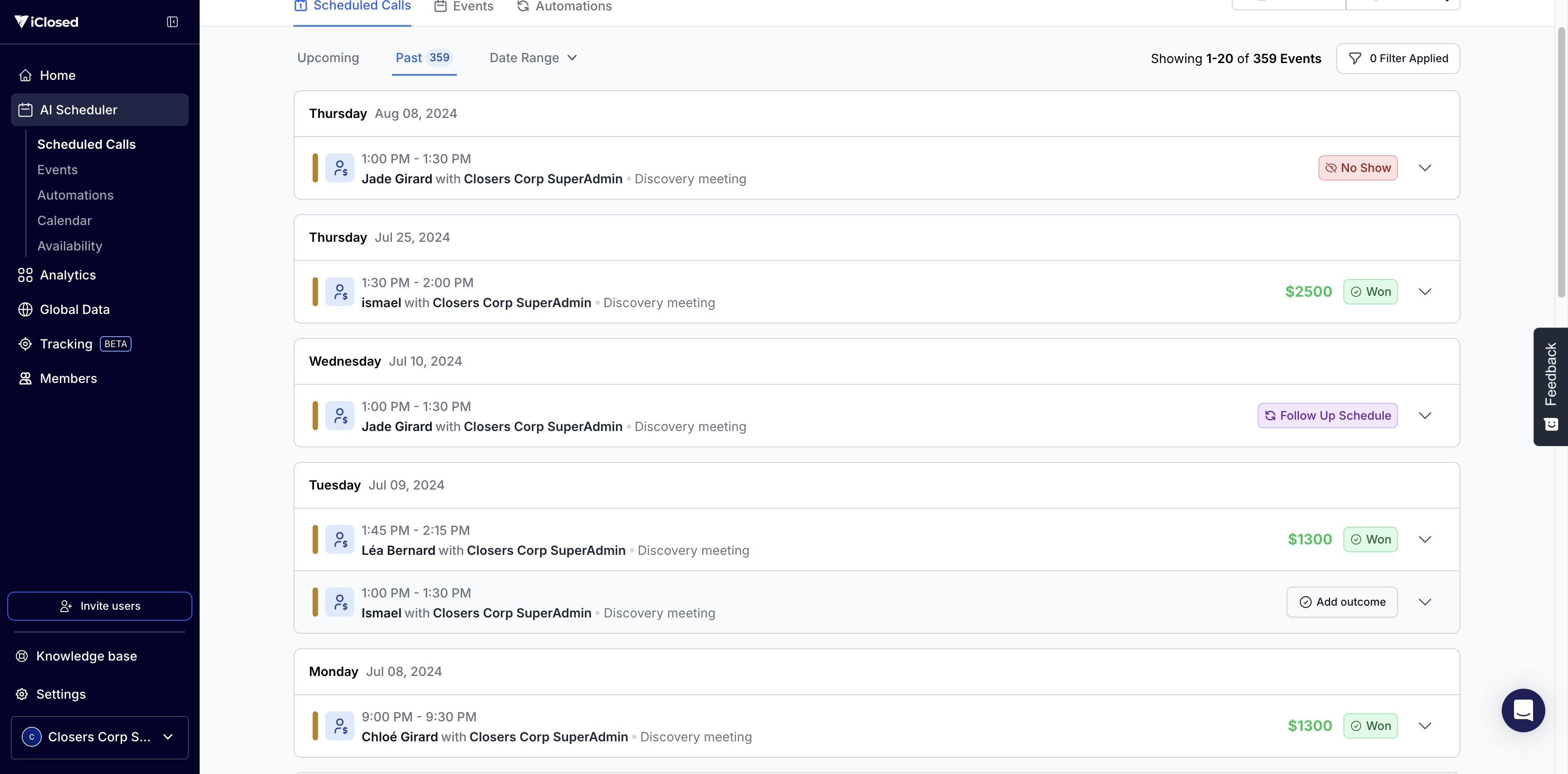
Task: Open Home from the sidebar
Action: click(x=57, y=75)
